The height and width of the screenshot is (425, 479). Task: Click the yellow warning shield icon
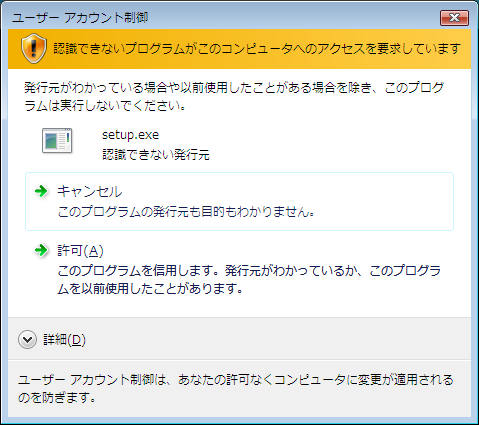point(33,49)
